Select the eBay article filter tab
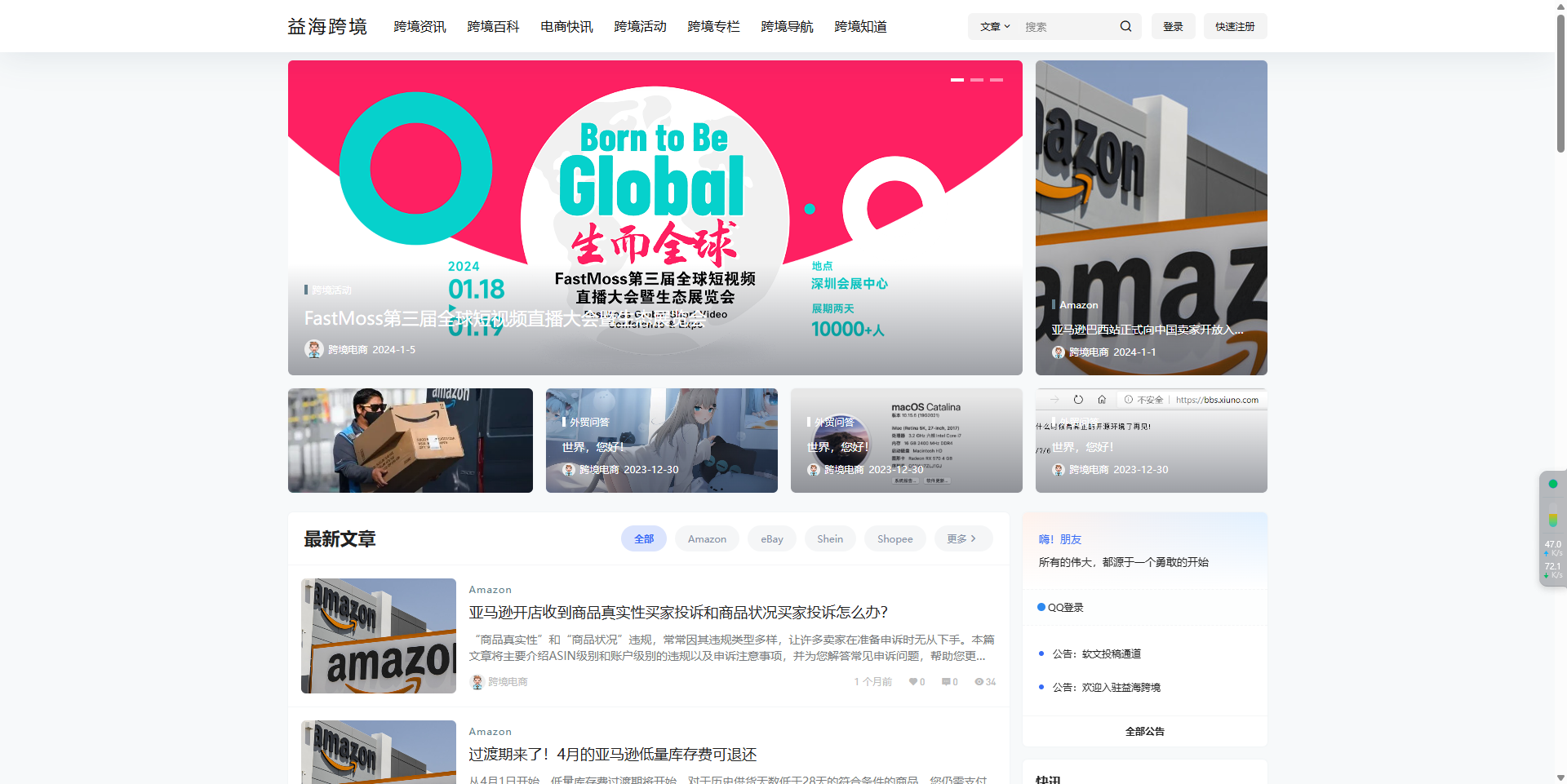This screenshot has height=784, width=1567. [772, 539]
